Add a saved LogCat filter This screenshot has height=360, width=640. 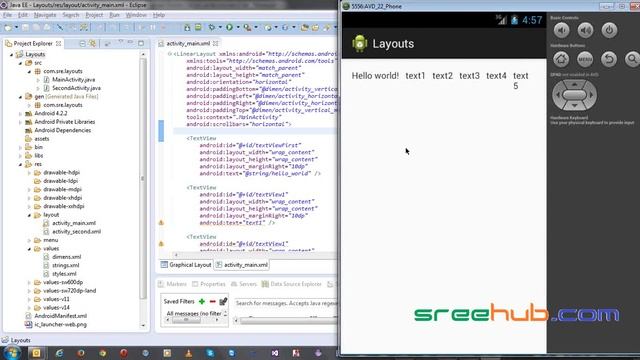click(x=202, y=302)
